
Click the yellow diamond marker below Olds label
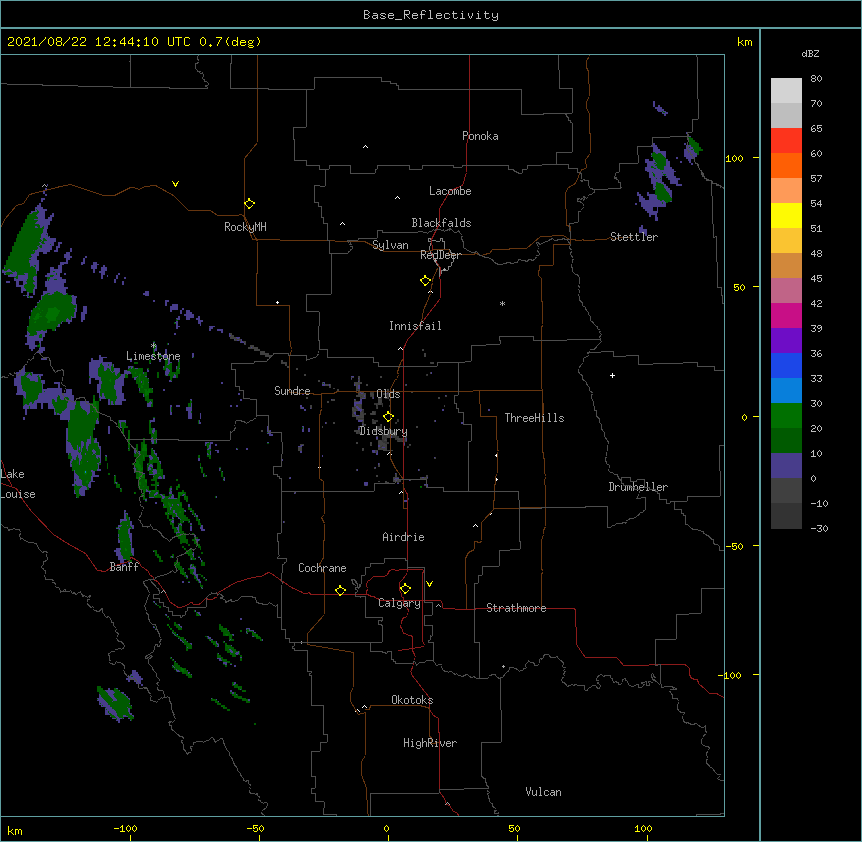tap(389, 417)
